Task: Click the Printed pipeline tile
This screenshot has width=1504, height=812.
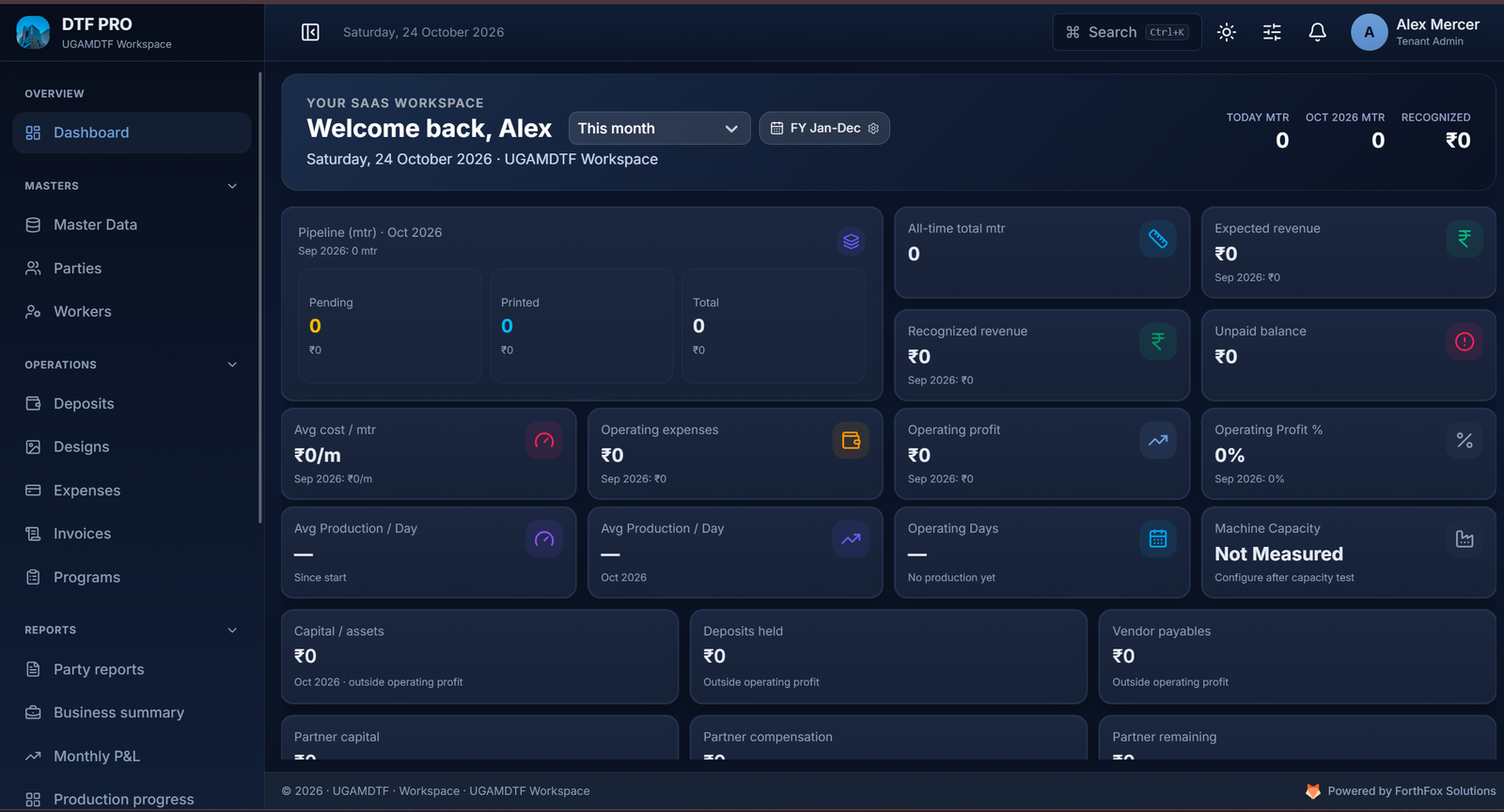Action: 582,326
